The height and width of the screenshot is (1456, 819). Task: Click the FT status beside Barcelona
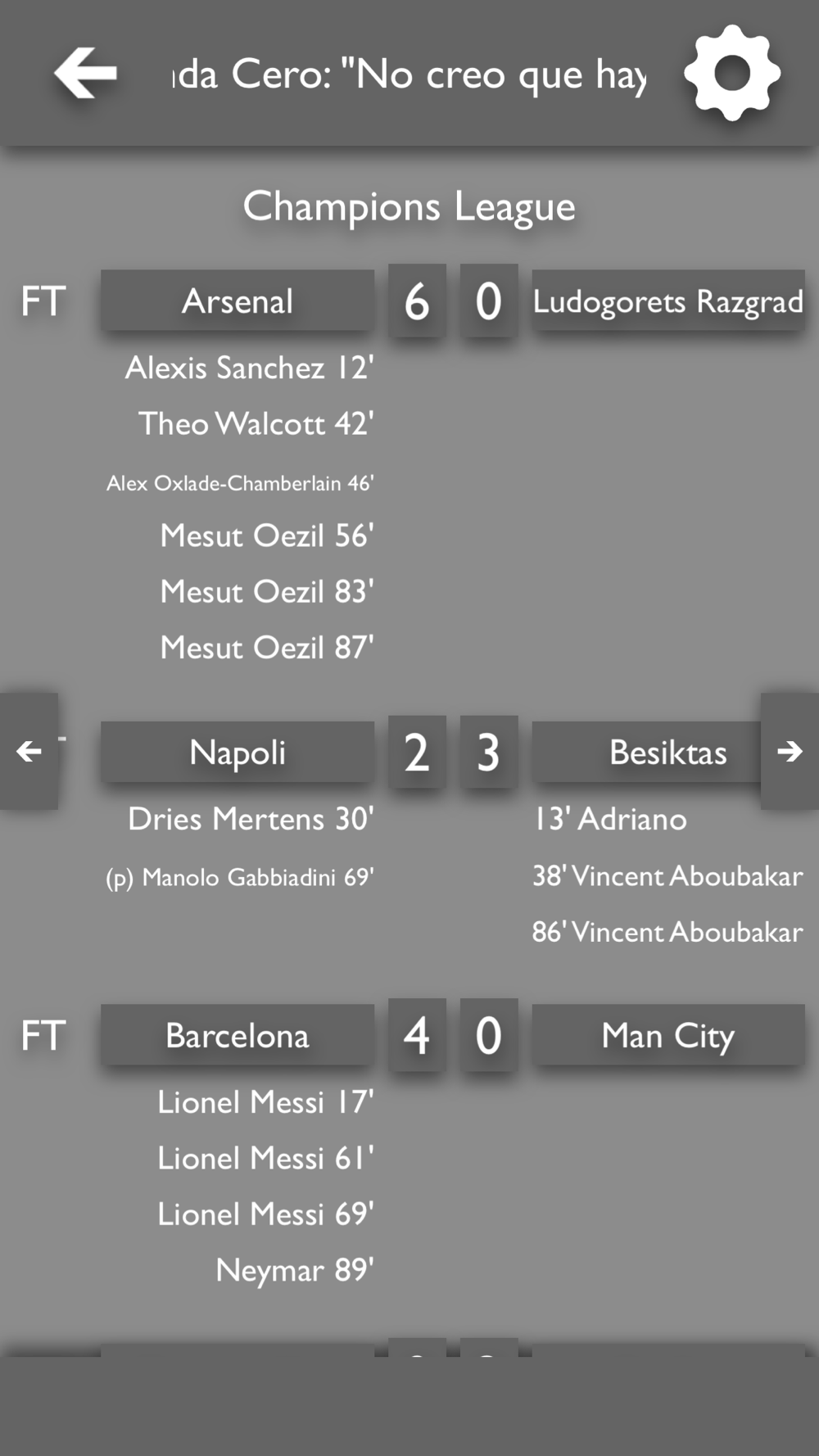(x=43, y=1035)
